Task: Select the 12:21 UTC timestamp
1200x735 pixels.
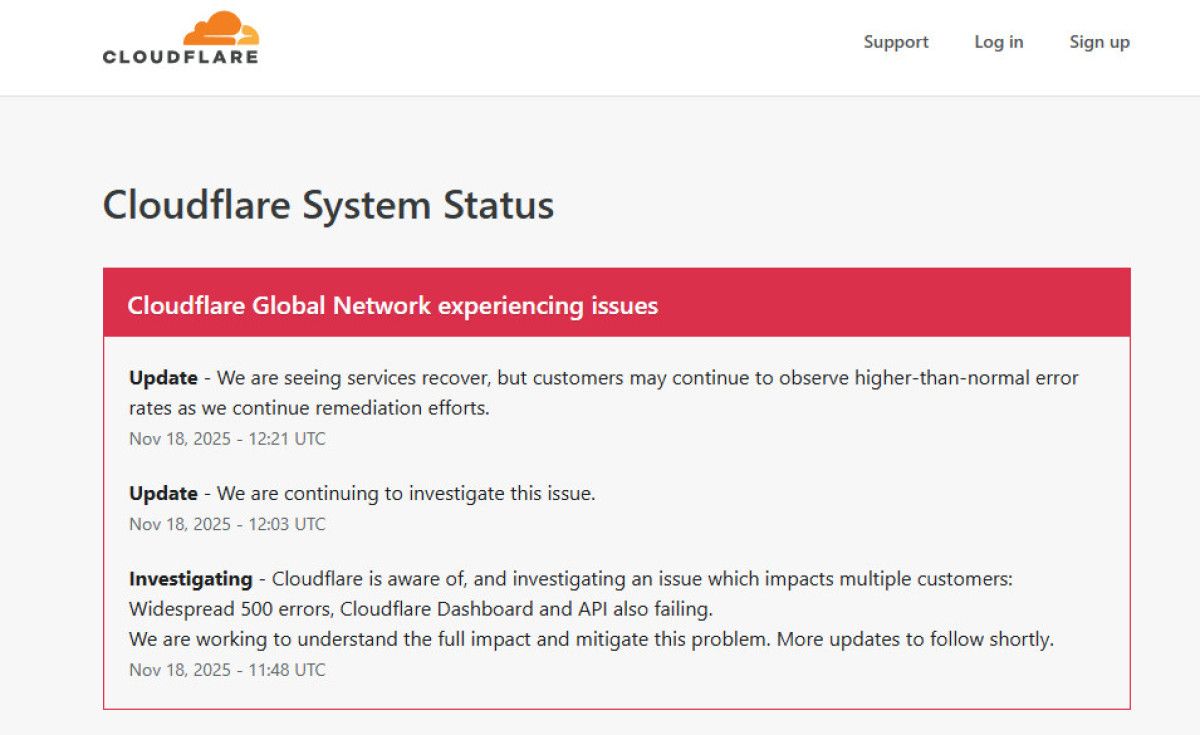Action: [227, 438]
